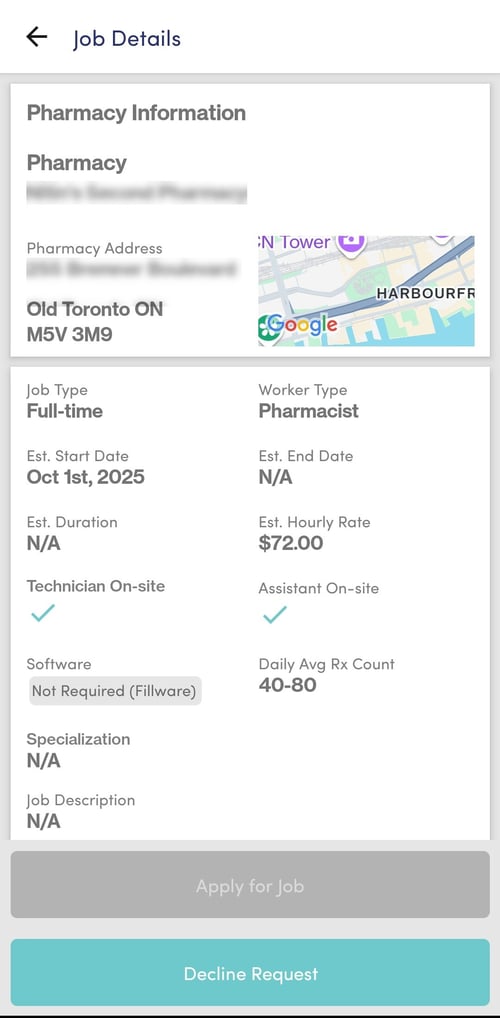The image size is (500, 1018).
Task: Tap the blurred pharmacy address line
Action: click(x=132, y=269)
